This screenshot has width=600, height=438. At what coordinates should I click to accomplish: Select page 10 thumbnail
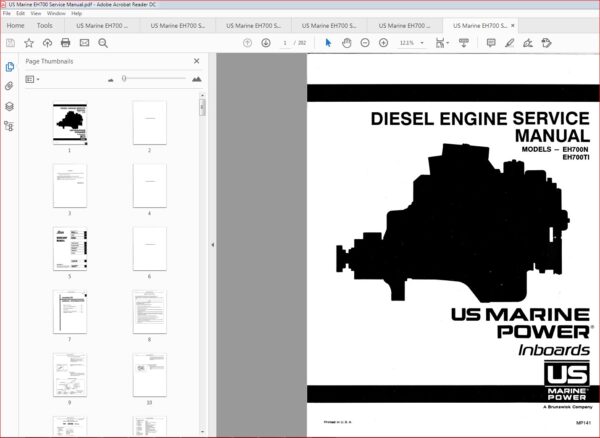(150, 375)
